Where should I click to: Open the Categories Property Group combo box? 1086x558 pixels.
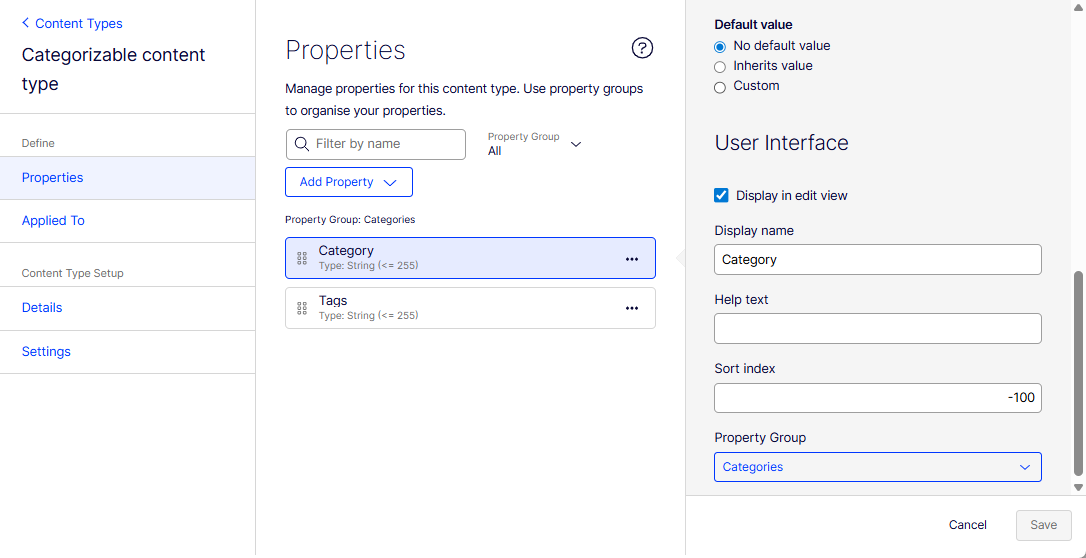pyautogui.click(x=877, y=467)
